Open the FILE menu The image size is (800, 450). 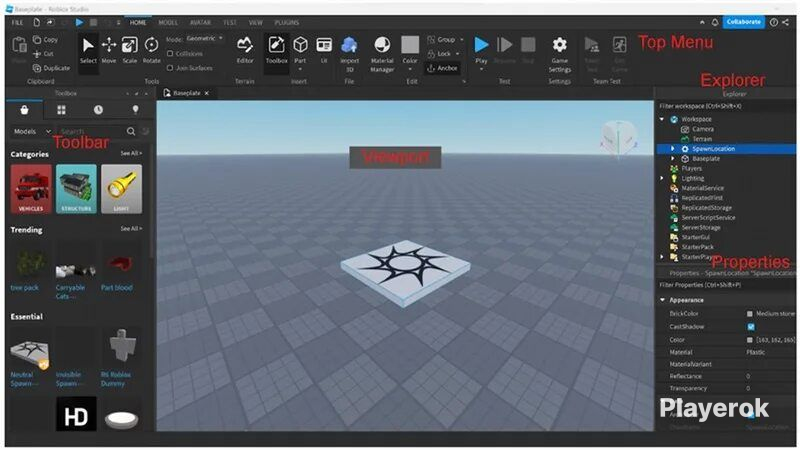17,22
